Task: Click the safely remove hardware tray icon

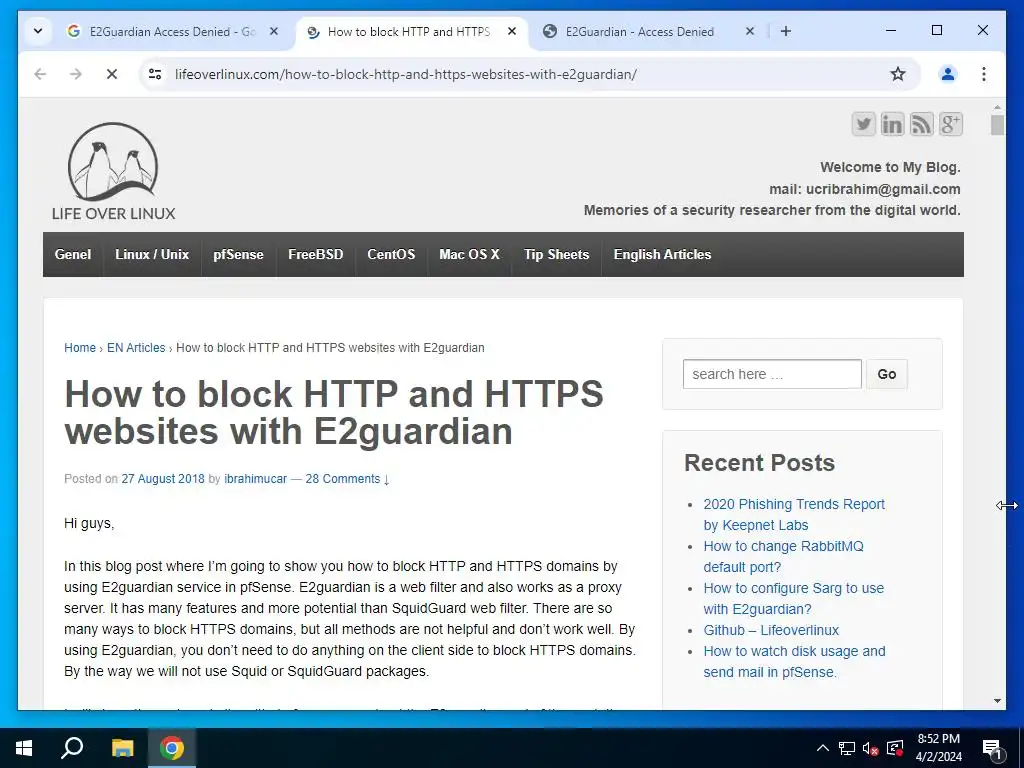Action: (x=895, y=748)
